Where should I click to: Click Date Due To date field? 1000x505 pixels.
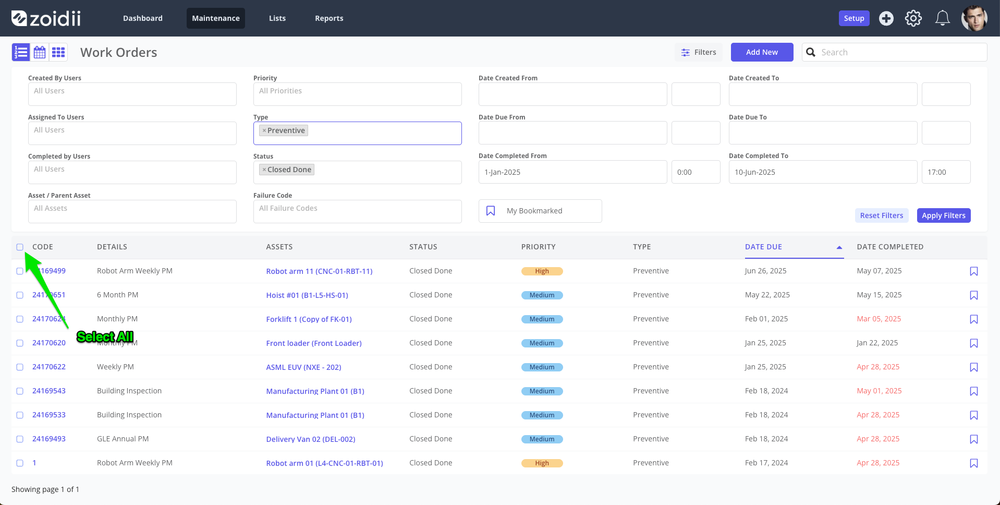click(x=823, y=133)
